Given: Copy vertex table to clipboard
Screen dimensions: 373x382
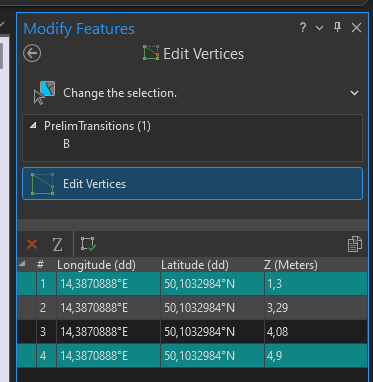Looking at the screenshot, I should tap(355, 244).
